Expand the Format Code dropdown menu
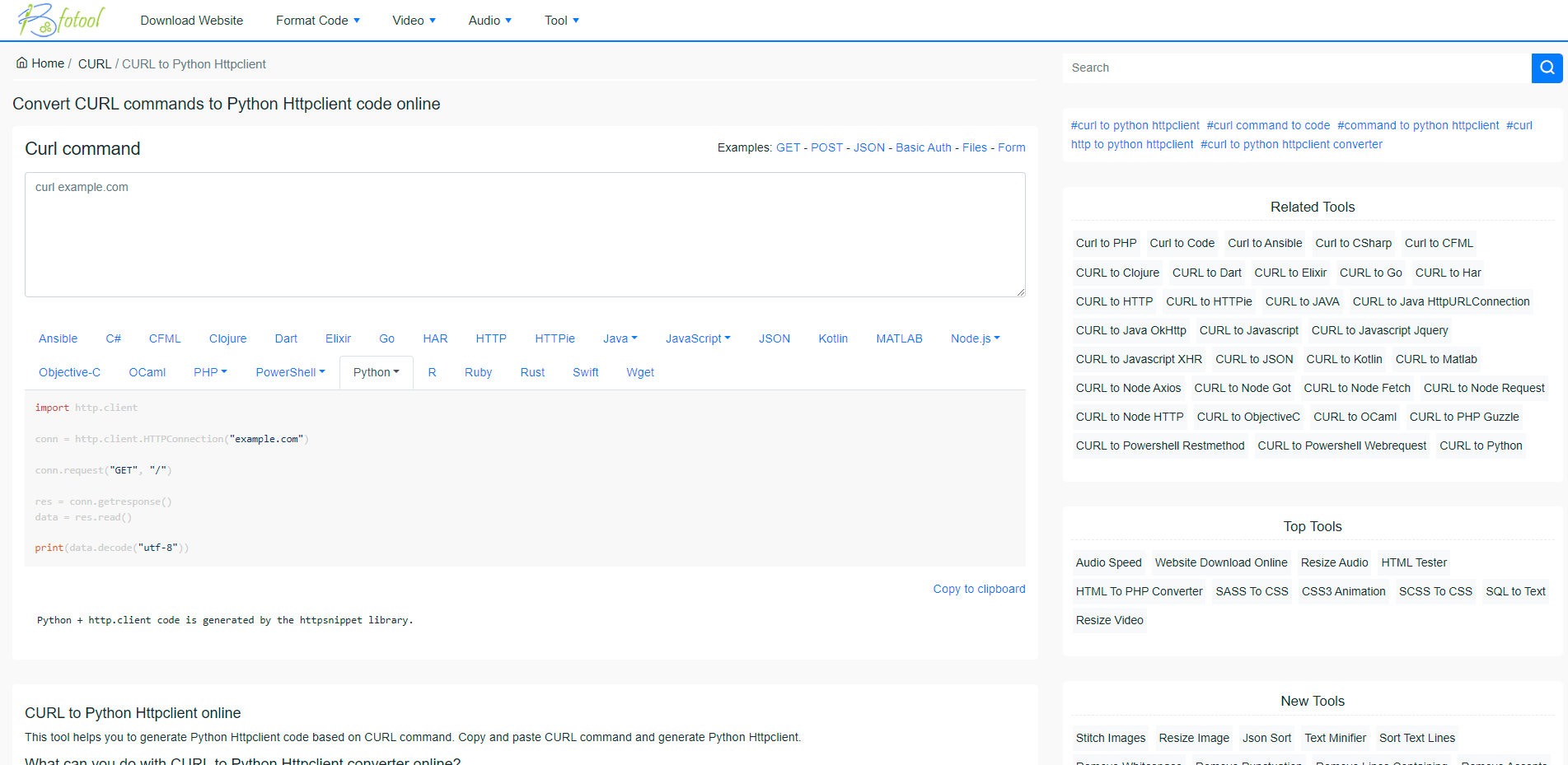Screen dimensions: 1568x765 coord(317,21)
